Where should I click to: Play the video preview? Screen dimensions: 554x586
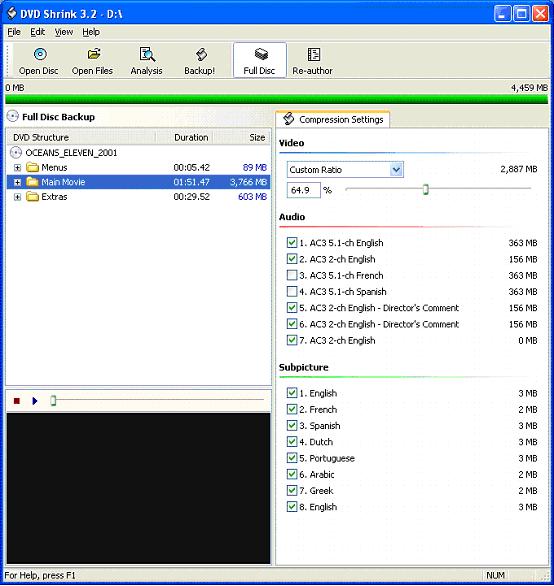pyautogui.click(x=35, y=401)
